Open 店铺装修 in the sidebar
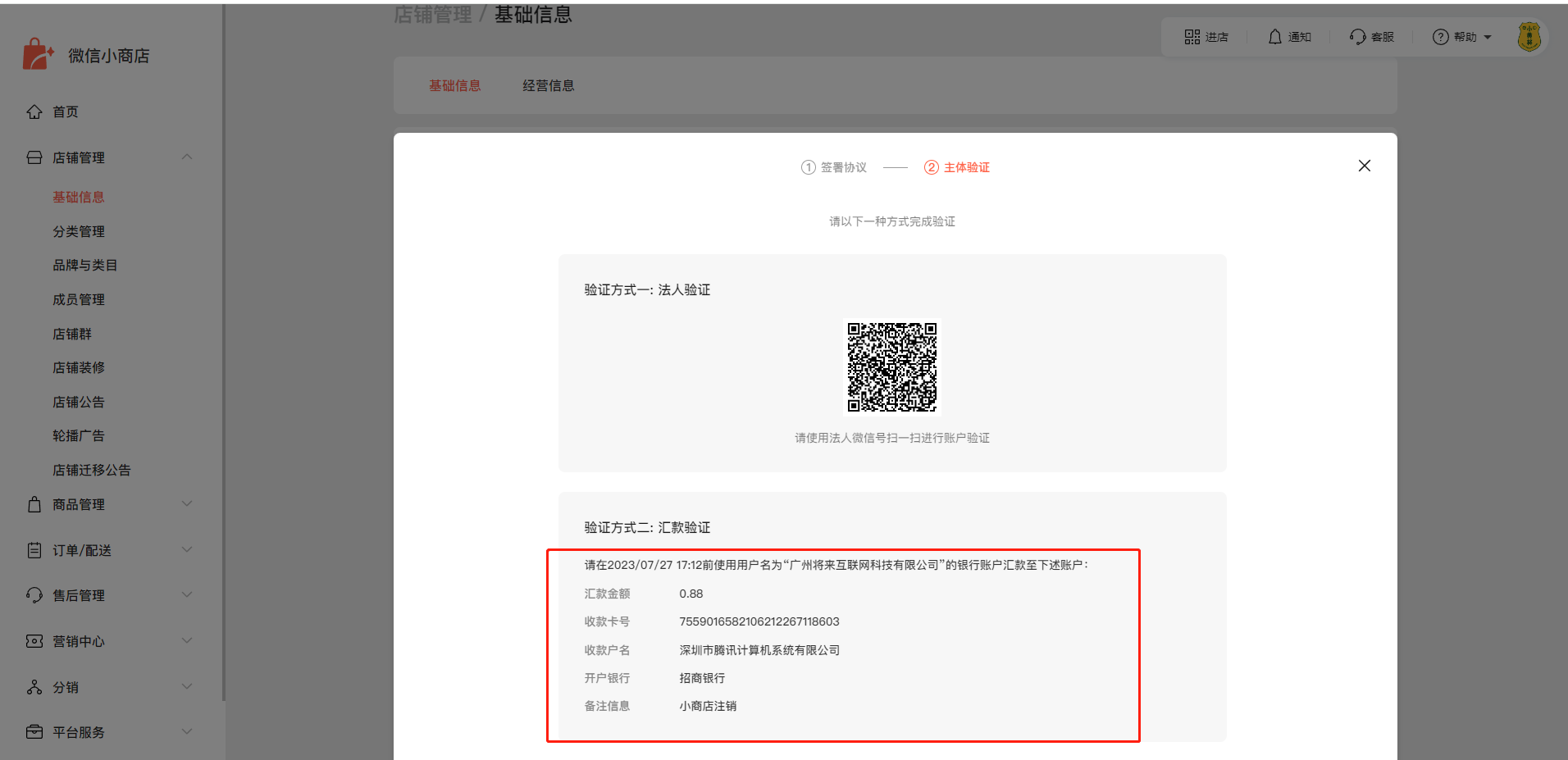The image size is (1568, 760). click(x=79, y=367)
